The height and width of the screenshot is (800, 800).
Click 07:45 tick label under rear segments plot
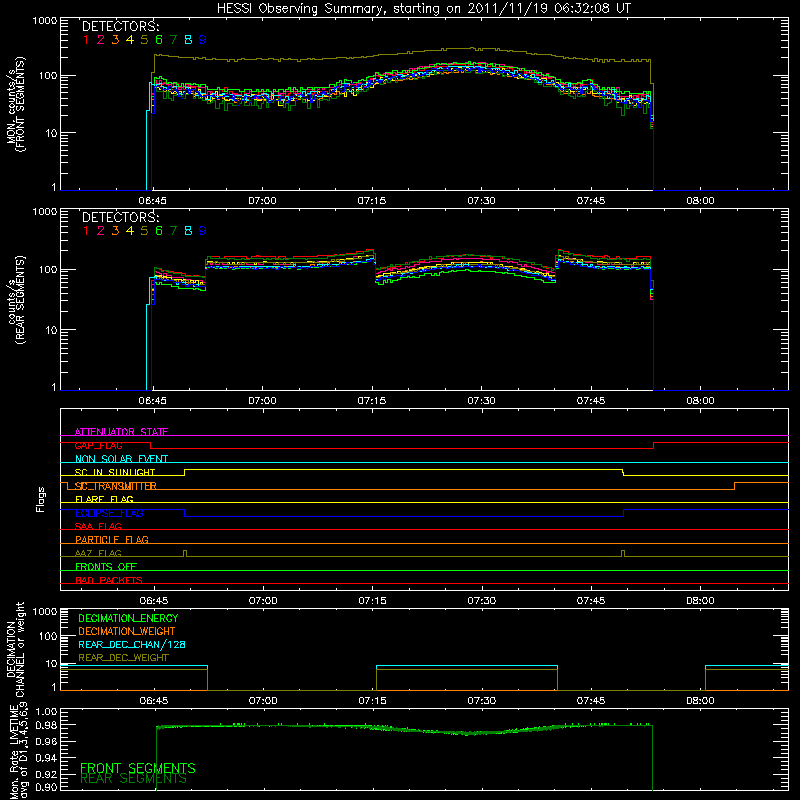(x=591, y=401)
